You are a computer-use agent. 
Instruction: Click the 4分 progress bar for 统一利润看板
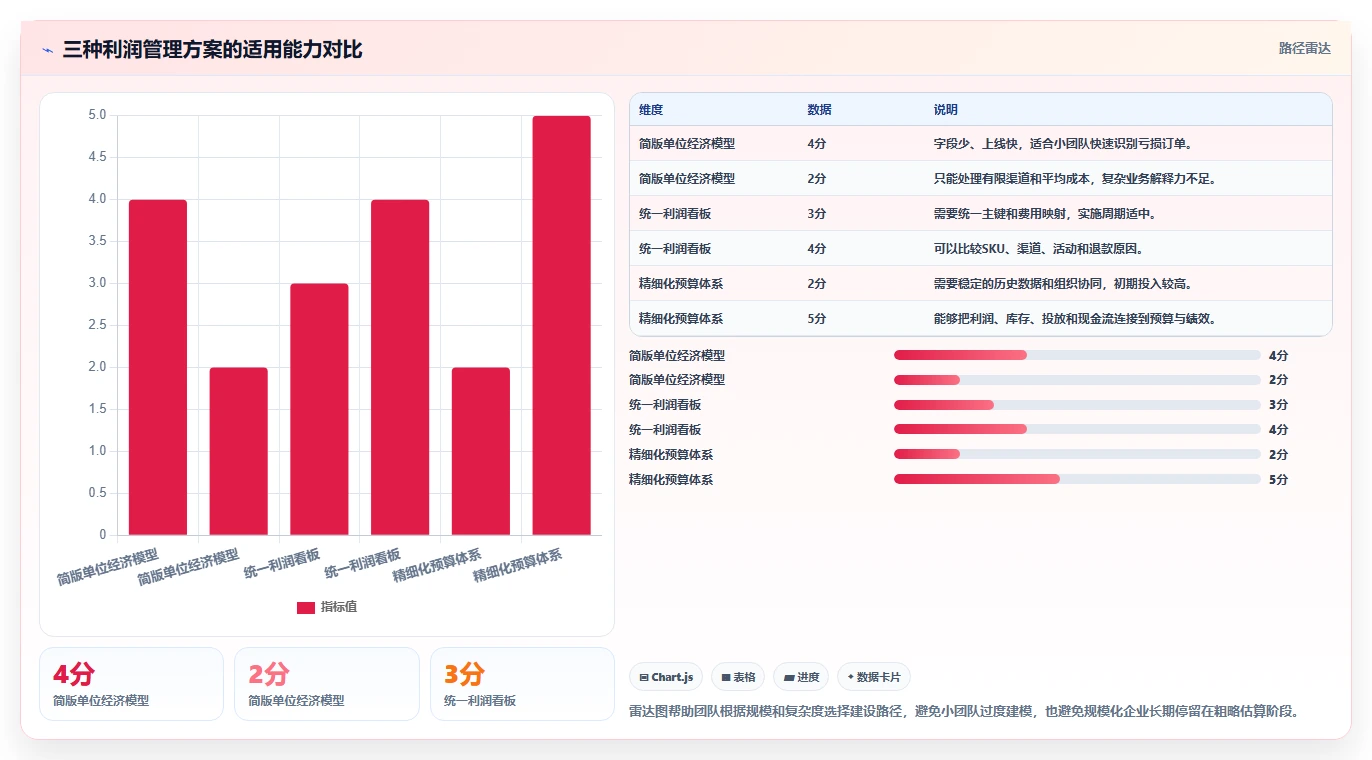(1077, 429)
